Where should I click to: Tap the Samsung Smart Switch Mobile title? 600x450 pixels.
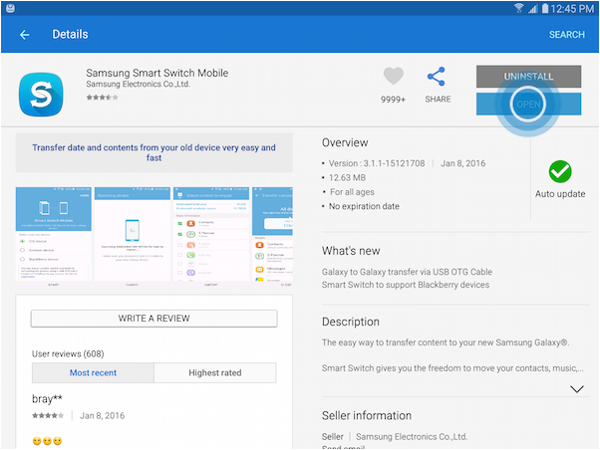coord(157,73)
